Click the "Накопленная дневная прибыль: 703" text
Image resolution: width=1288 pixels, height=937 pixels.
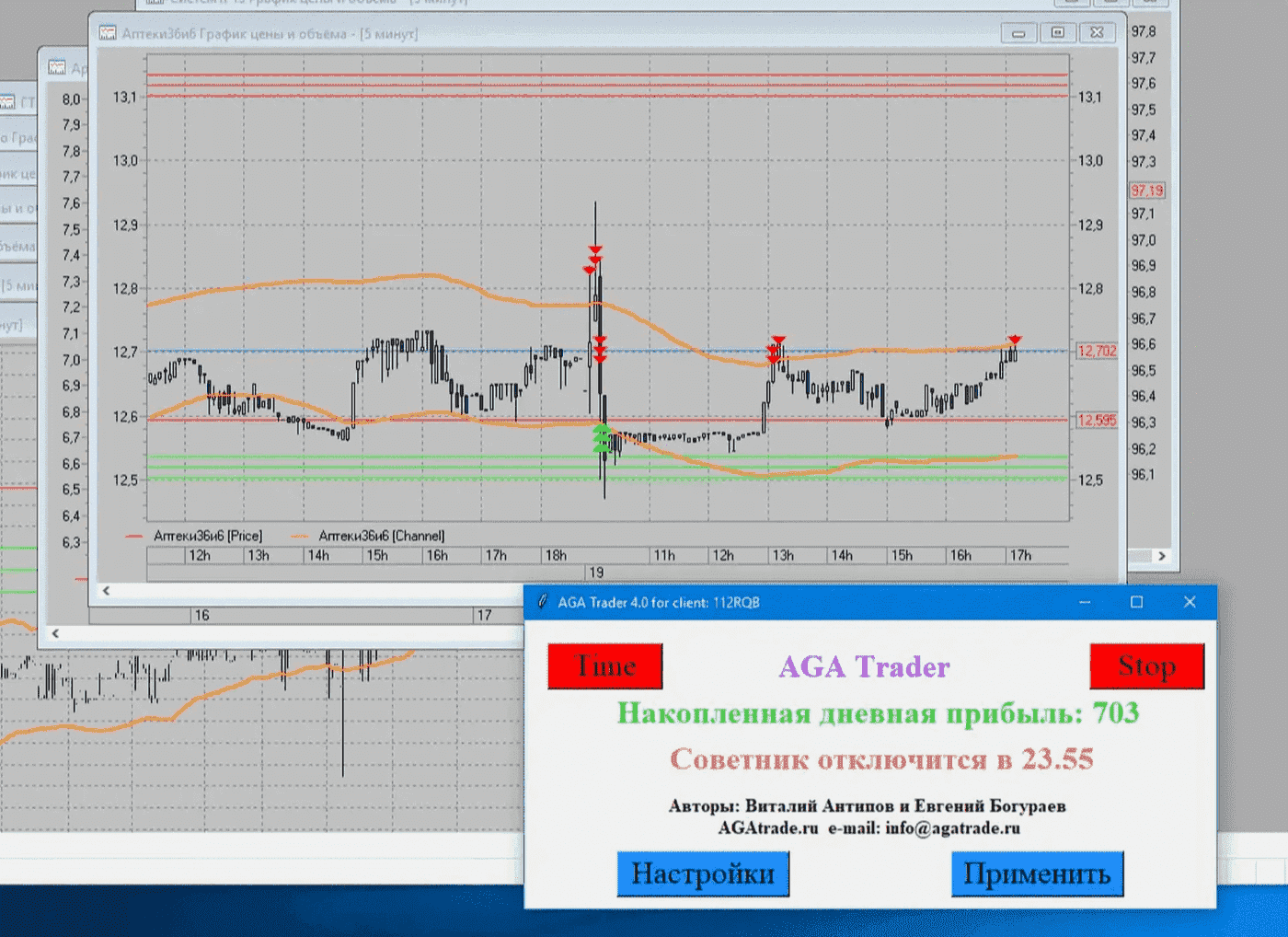coord(878,713)
